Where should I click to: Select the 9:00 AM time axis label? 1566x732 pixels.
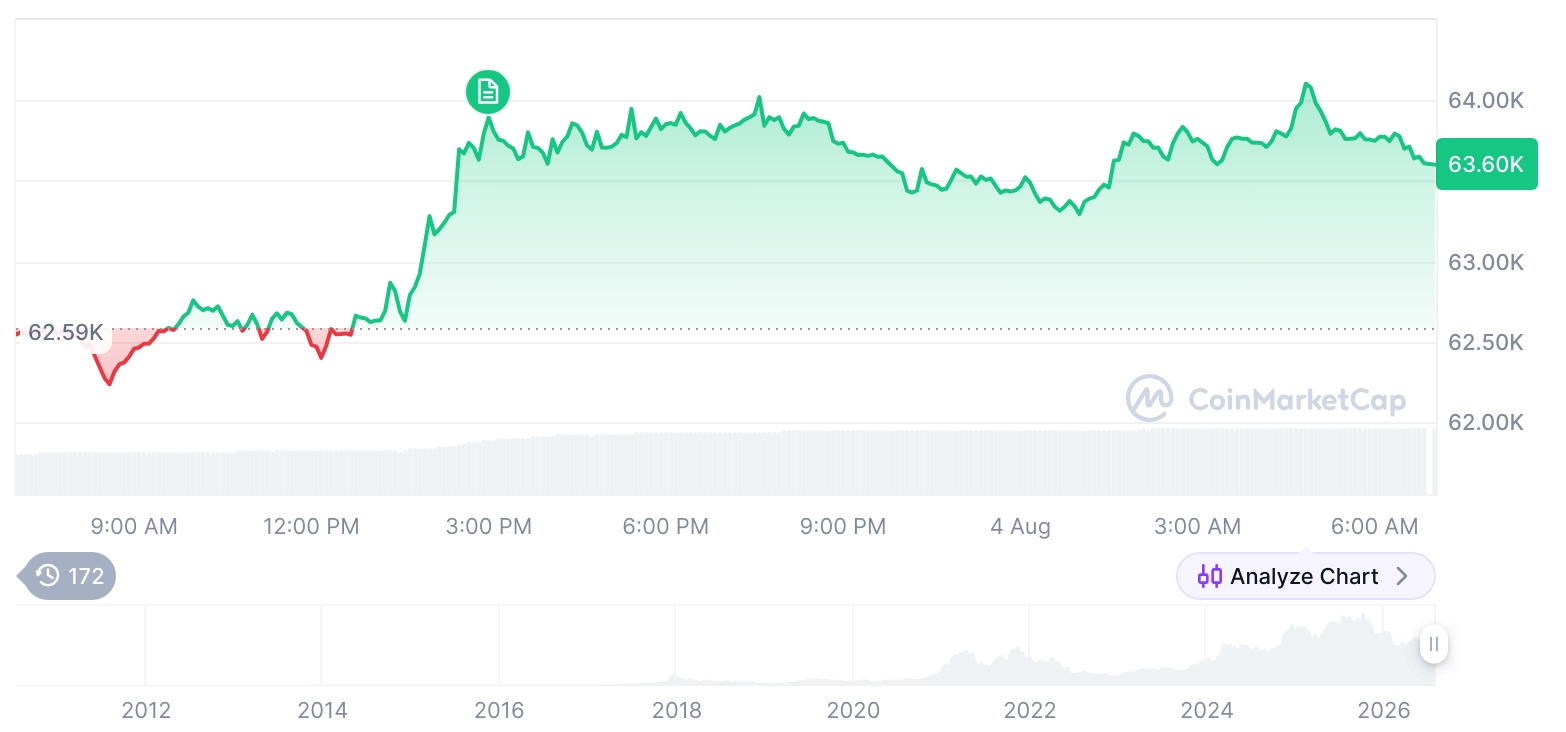tap(134, 526)
